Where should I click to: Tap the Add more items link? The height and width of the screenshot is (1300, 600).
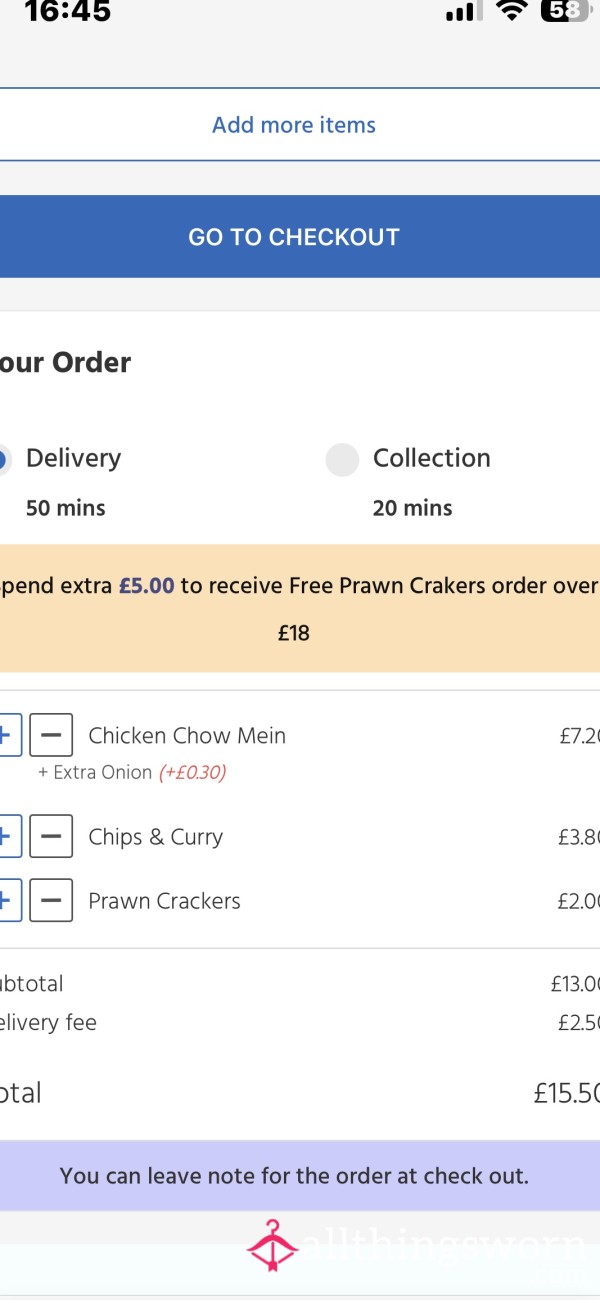(294, 125)
